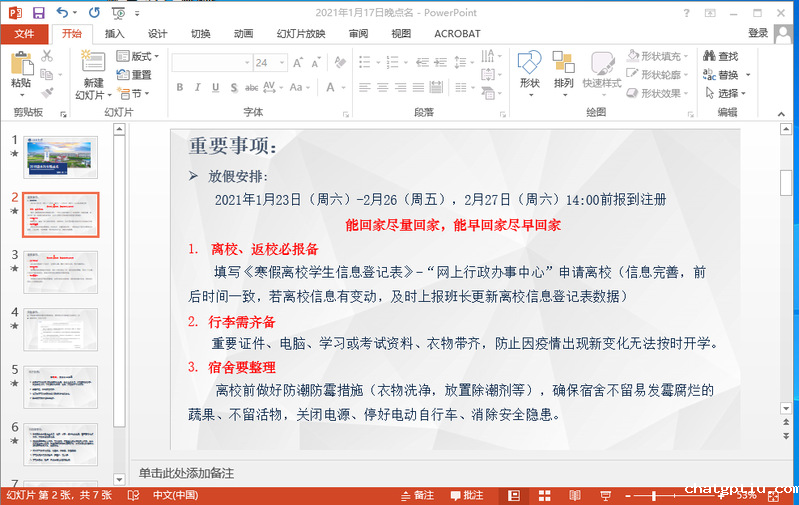Click the New Slide icon
Viewport: 799px width, 505px height.
click(93, 61)
